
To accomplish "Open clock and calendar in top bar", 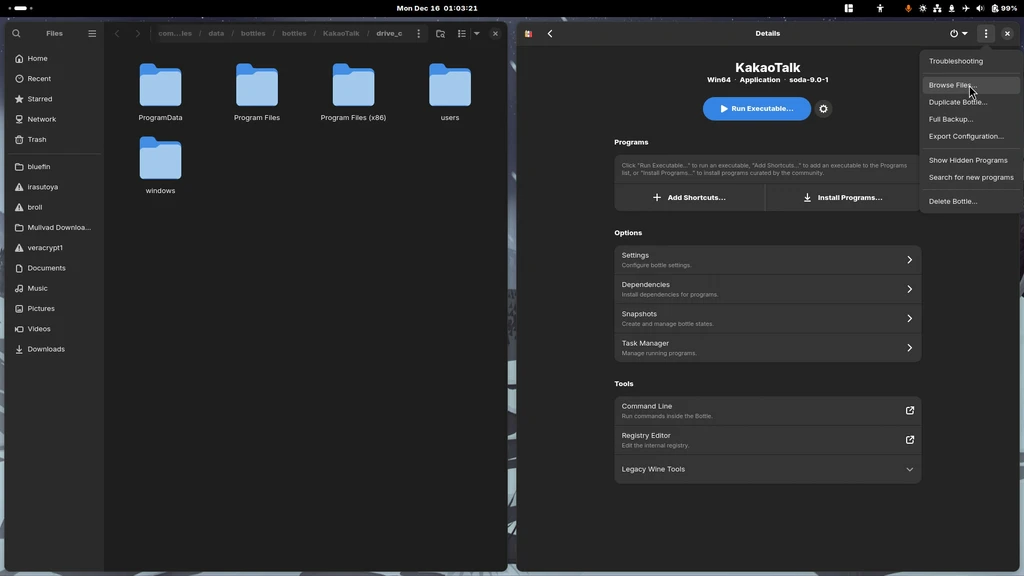I will (x=437, y=8).
